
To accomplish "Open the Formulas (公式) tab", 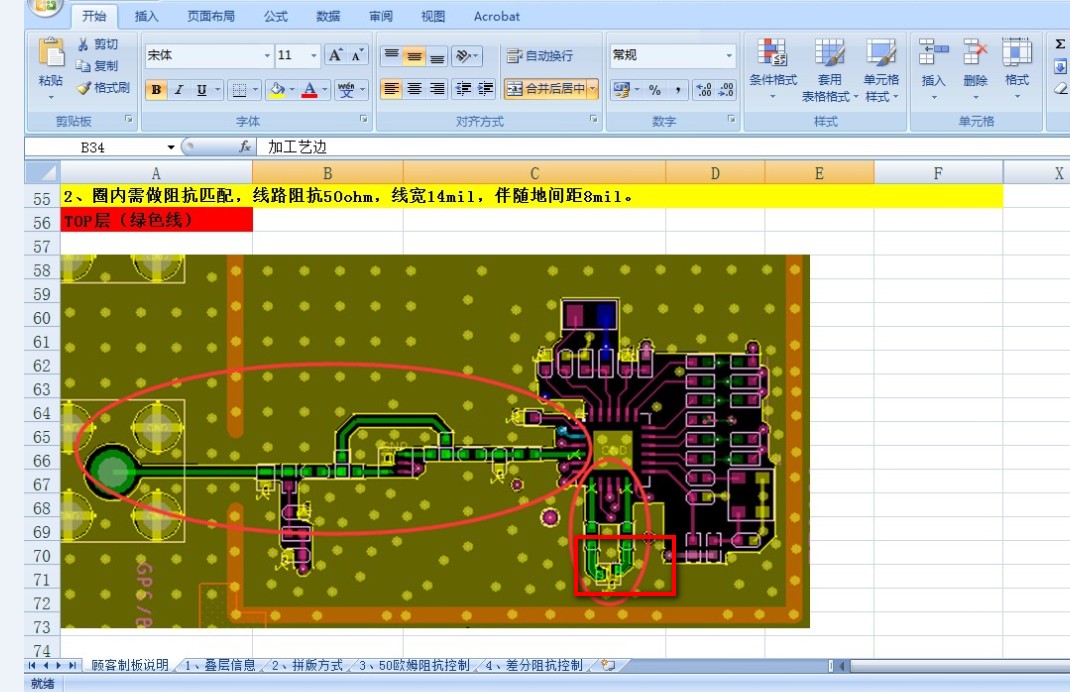I will pos(276,16).
